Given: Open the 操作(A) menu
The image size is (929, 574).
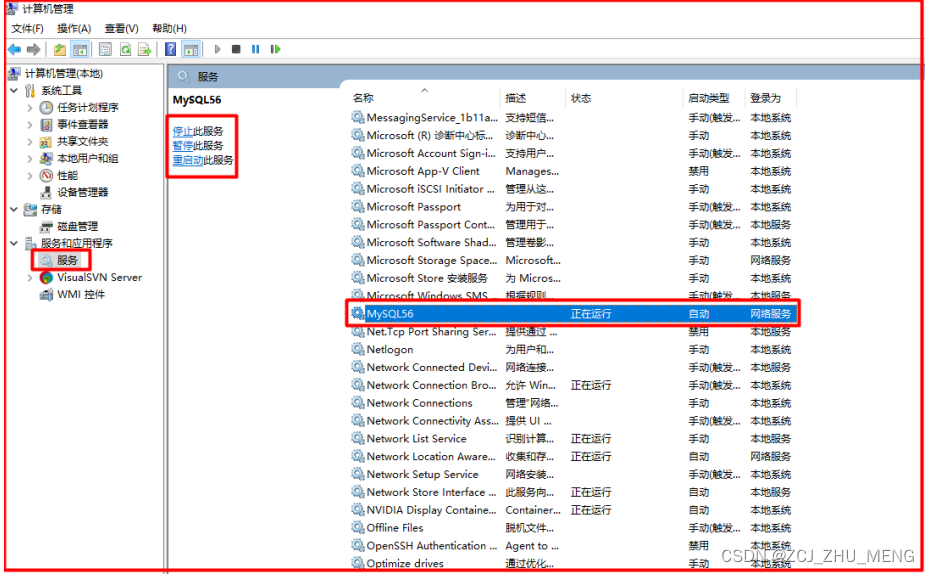Looking at the screenshot, I should click(74, 28).
